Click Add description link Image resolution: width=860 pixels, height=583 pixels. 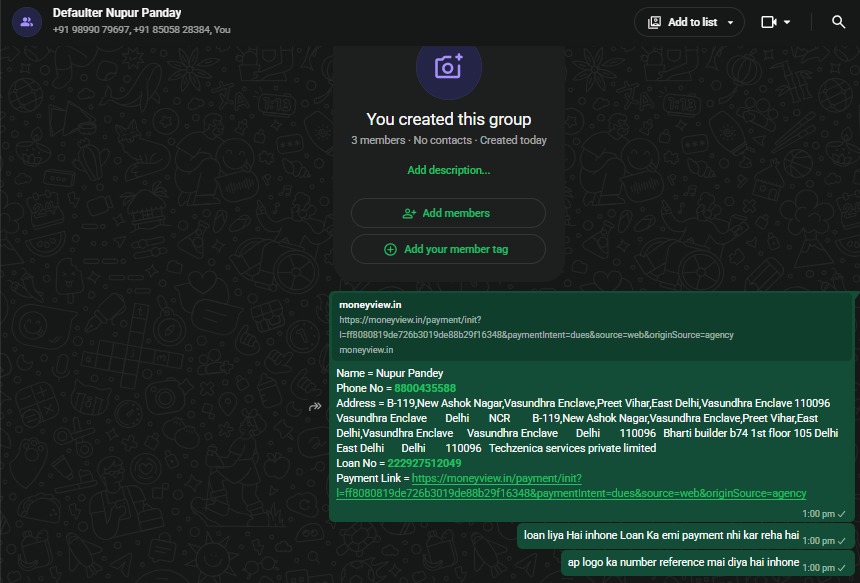pos(449,170)
